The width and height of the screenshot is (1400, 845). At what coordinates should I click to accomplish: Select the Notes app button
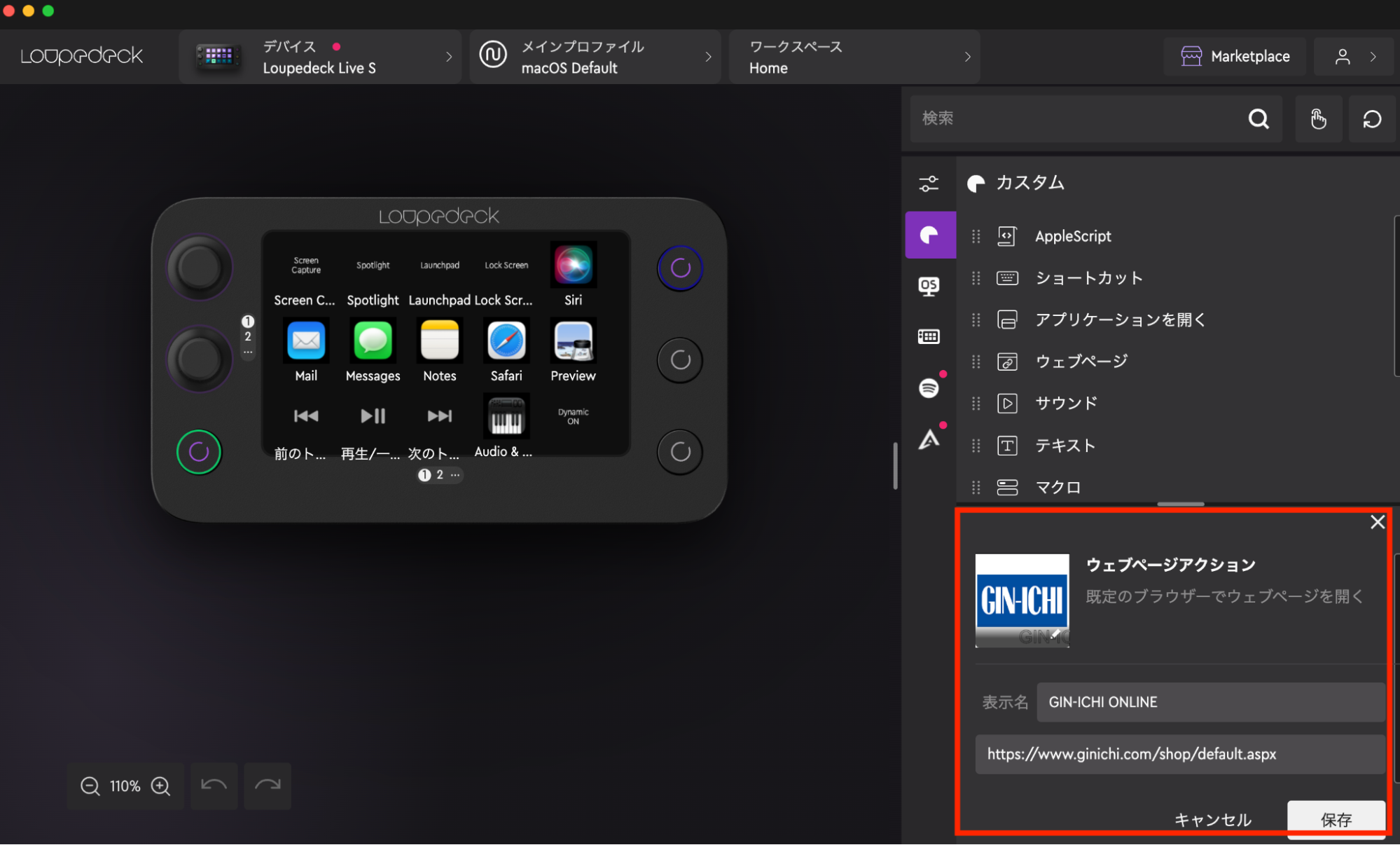point(439,341)
